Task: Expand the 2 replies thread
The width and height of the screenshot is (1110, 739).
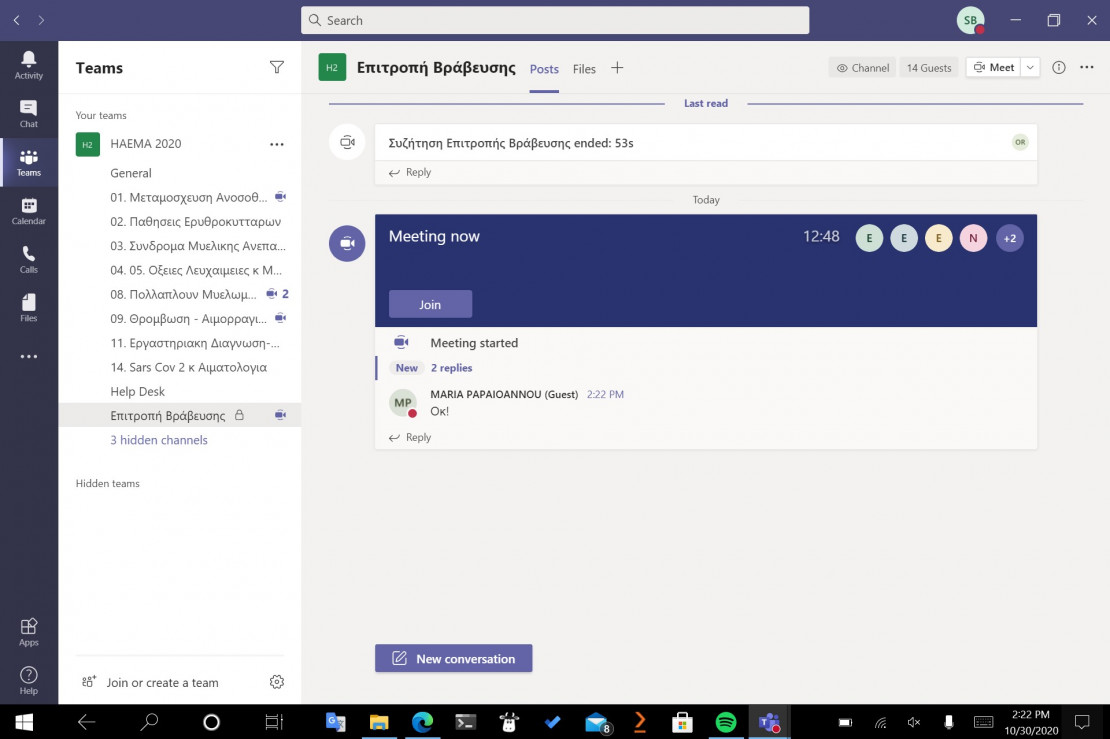Action: click(452, 368)
